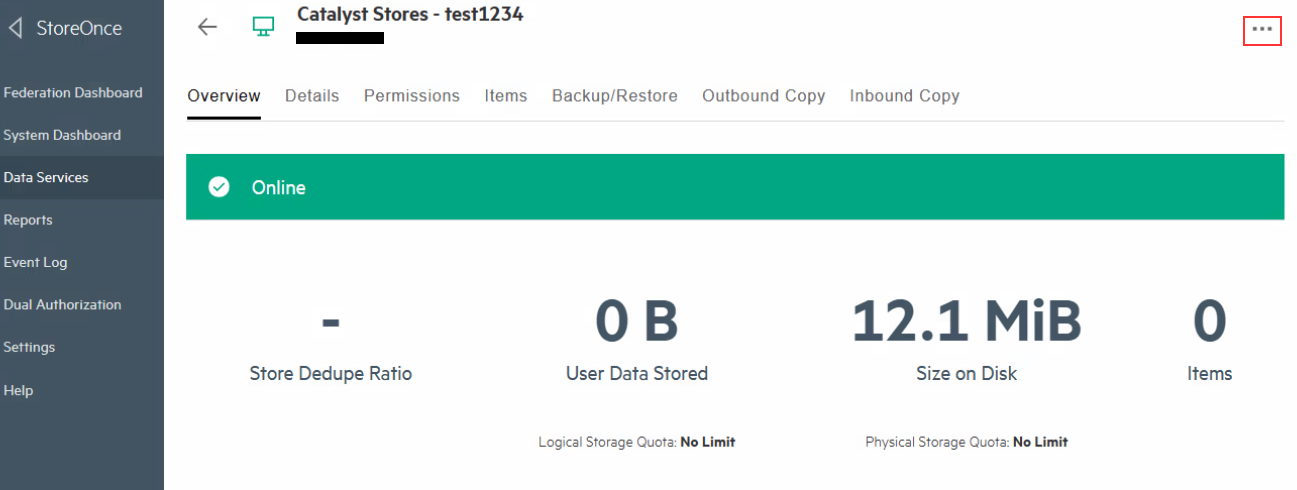This screenshot has height=490, width=1297.
Task: Click the 0 B user data value
Action: pyautogui.click(x=637, y=322)
